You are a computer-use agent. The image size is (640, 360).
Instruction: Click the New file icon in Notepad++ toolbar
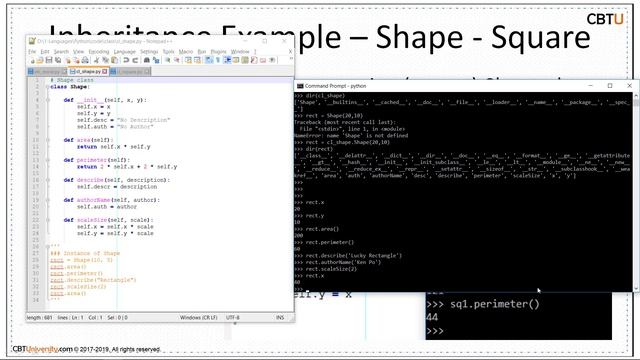coord(32,60)
